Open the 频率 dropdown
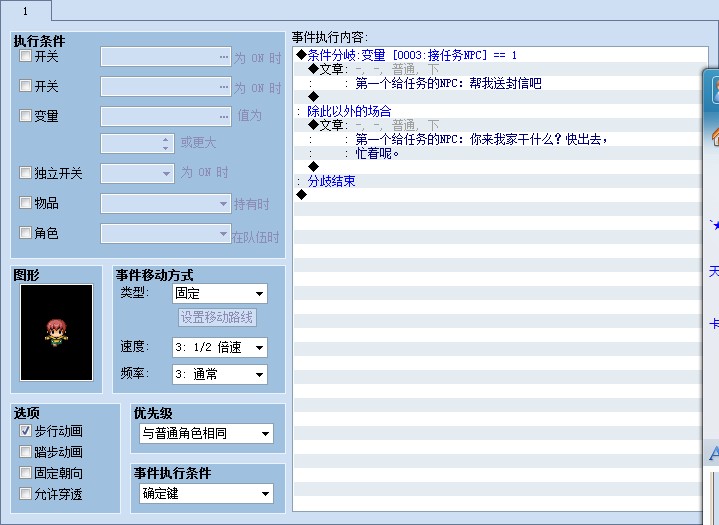 click(220, 375)
